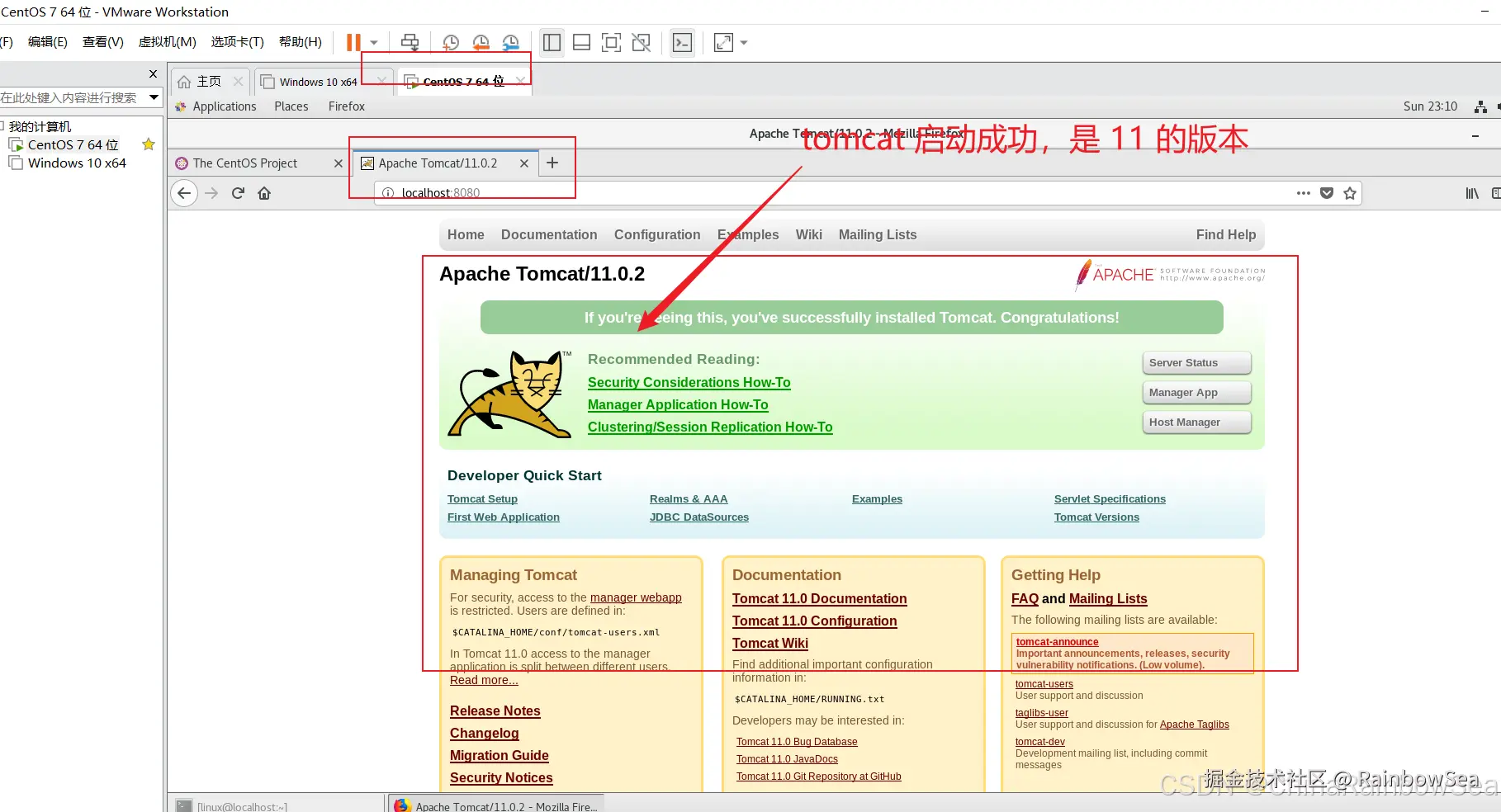Go to the Firefox home page

(x=264, y=193)
